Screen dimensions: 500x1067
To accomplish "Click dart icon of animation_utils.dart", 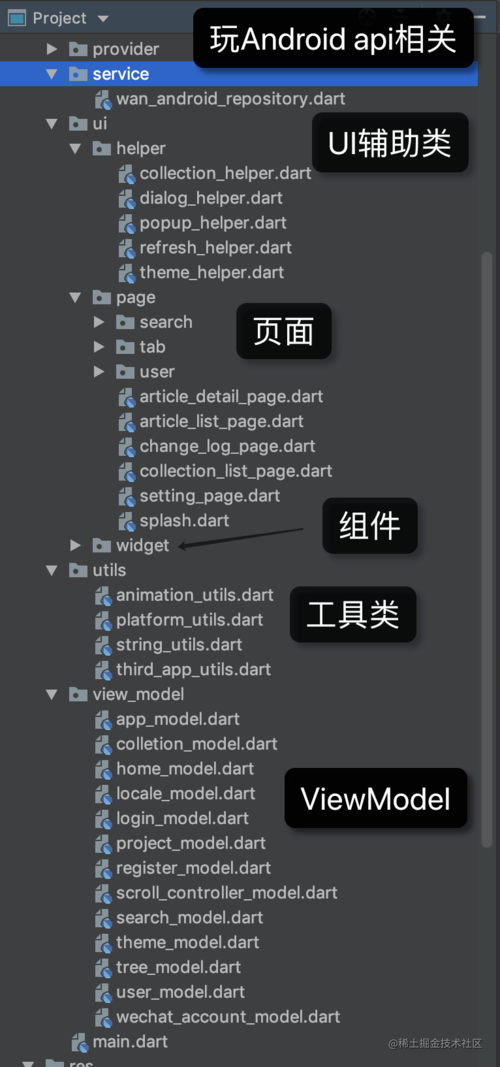I will (x=103, y=595).
